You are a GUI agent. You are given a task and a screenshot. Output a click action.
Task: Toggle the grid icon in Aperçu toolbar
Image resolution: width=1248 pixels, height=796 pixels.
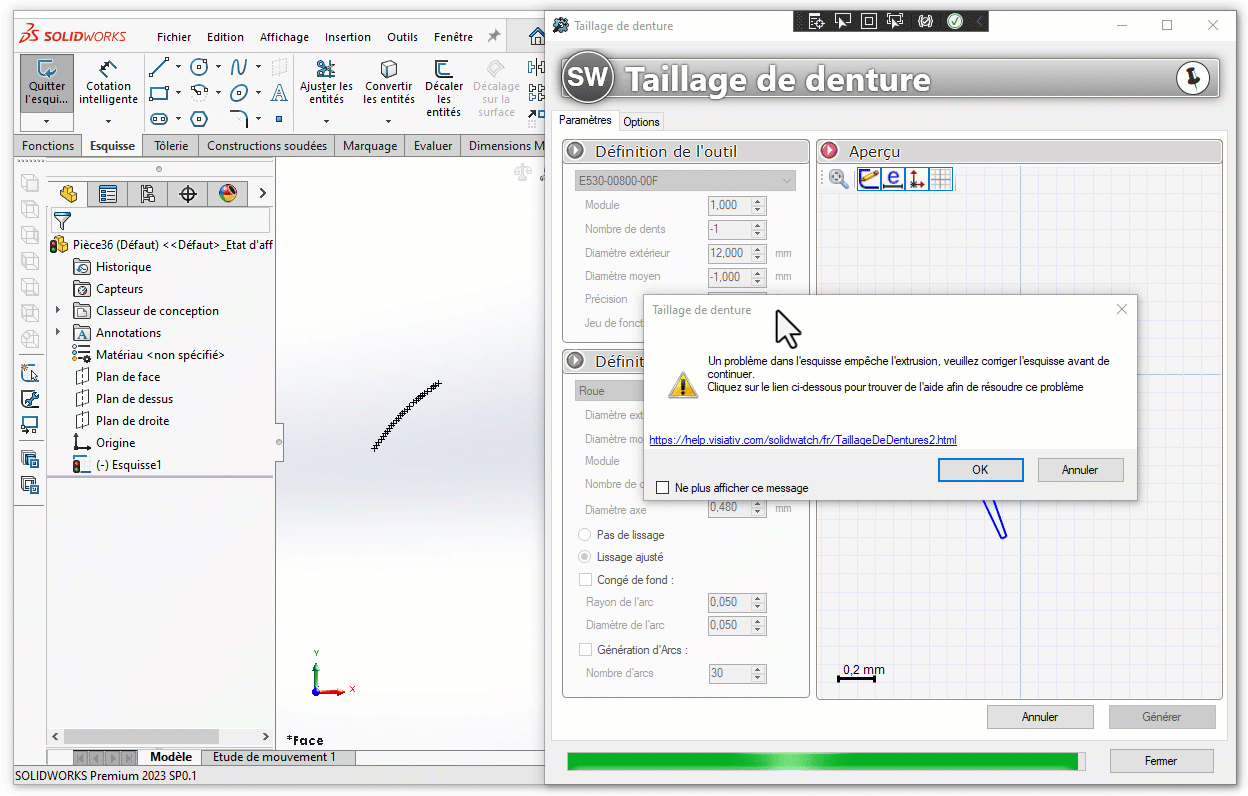coord(941,179)
